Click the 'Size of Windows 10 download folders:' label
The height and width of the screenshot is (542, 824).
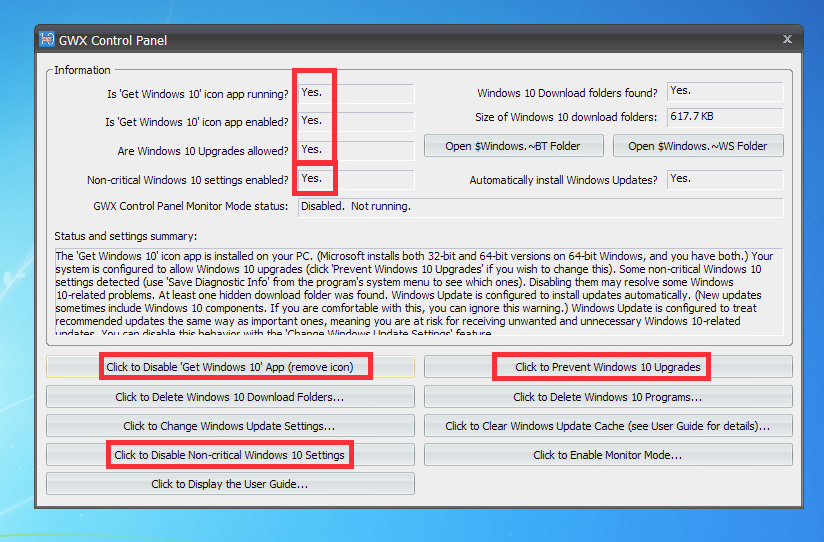pyautogui.click(x=566, y=117)
